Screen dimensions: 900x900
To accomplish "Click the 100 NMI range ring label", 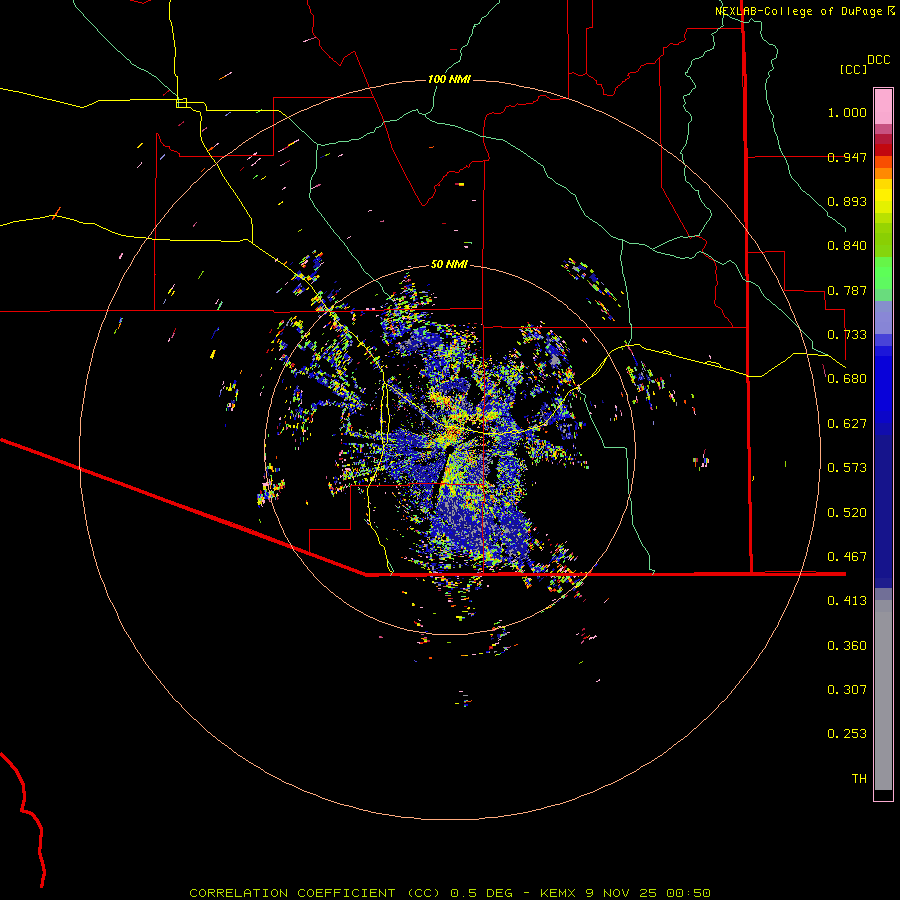I will click(x=449, y=79).
